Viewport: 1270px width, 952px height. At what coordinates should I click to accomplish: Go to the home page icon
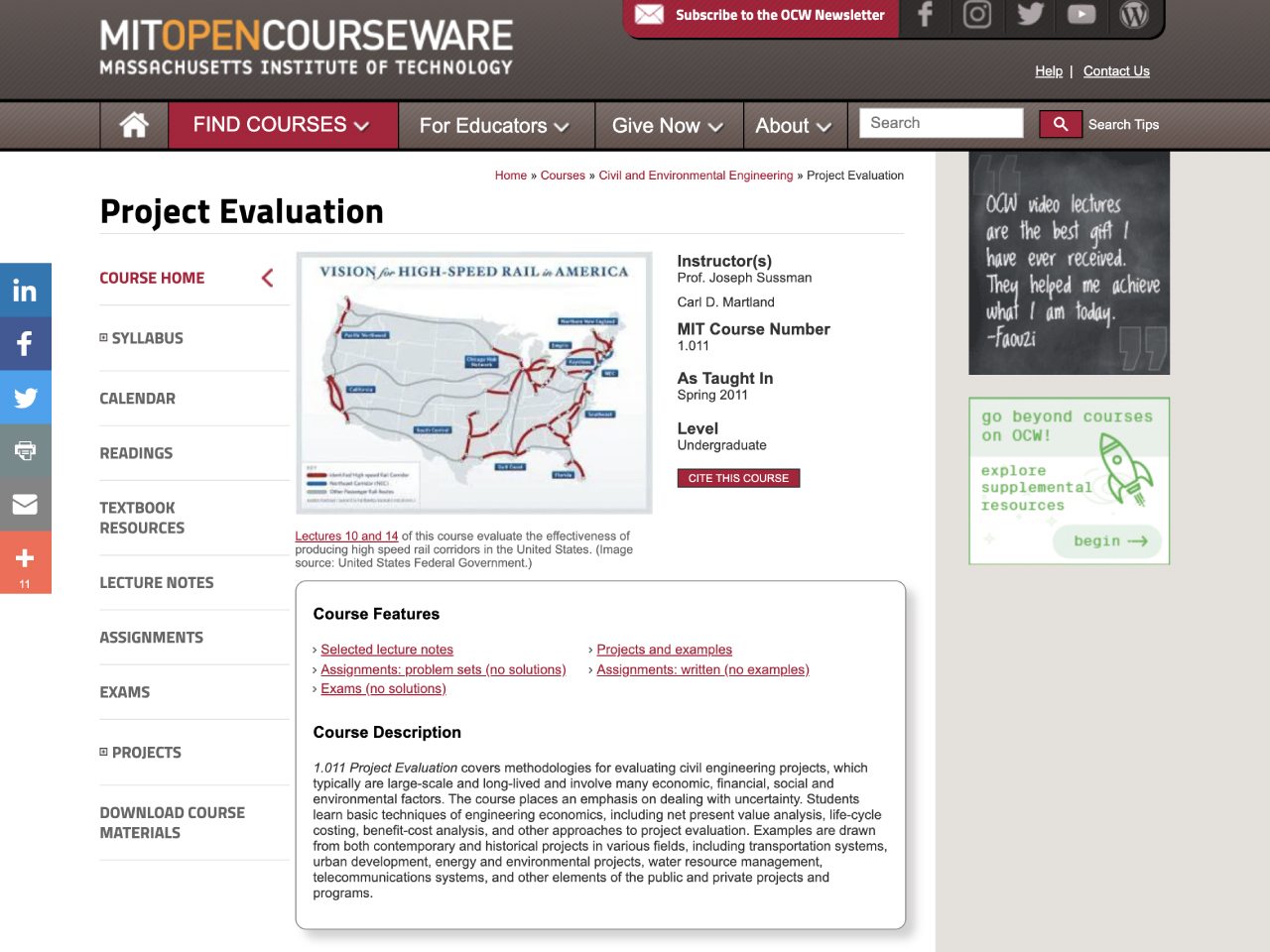(x=134, y=125)
